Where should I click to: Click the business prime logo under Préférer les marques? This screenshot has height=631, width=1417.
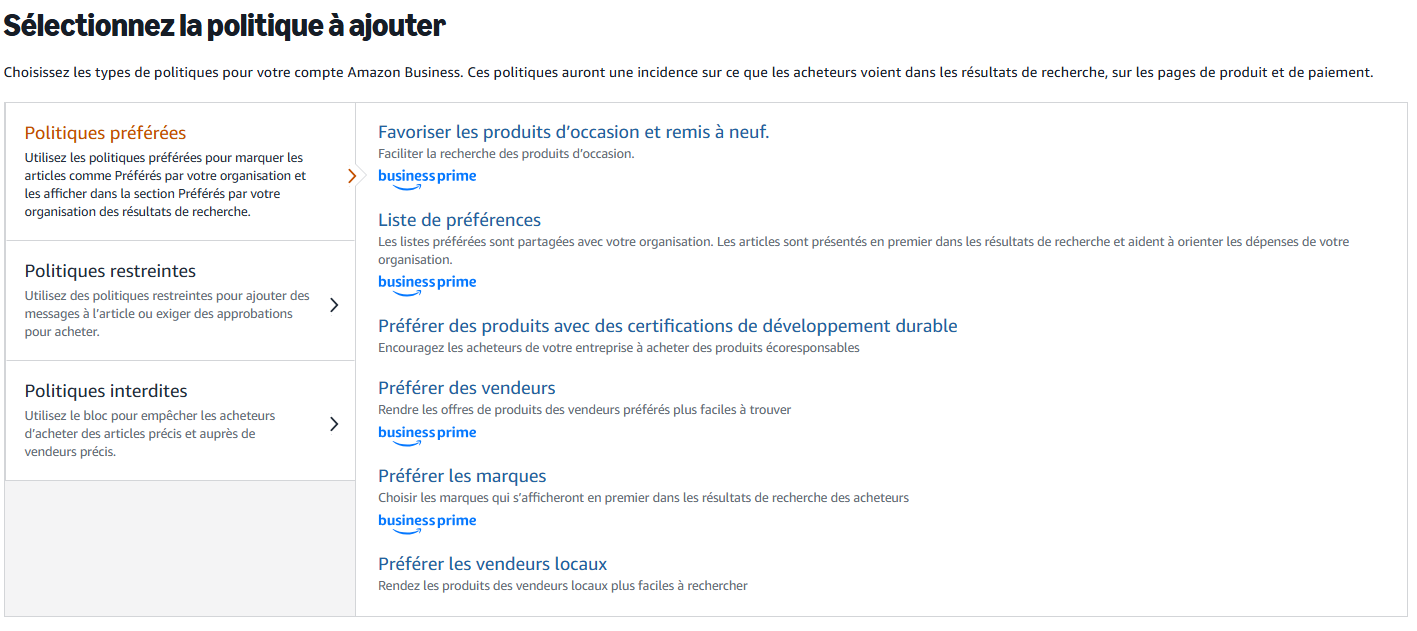427,520
